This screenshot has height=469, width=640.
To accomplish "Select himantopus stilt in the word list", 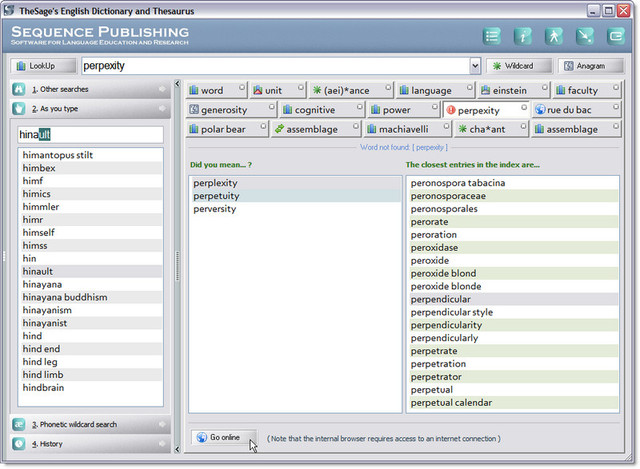I will coord(90,155).
